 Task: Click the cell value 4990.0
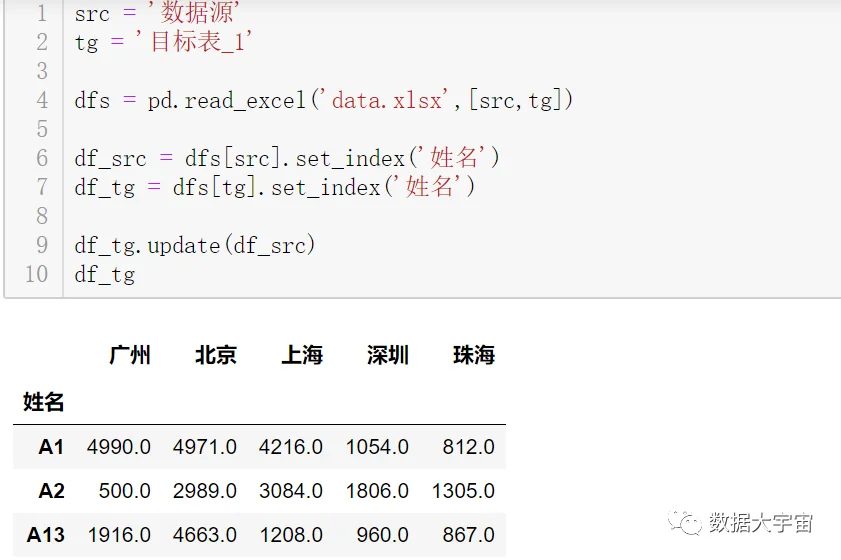pyautogui.click(x=119, y=447)
